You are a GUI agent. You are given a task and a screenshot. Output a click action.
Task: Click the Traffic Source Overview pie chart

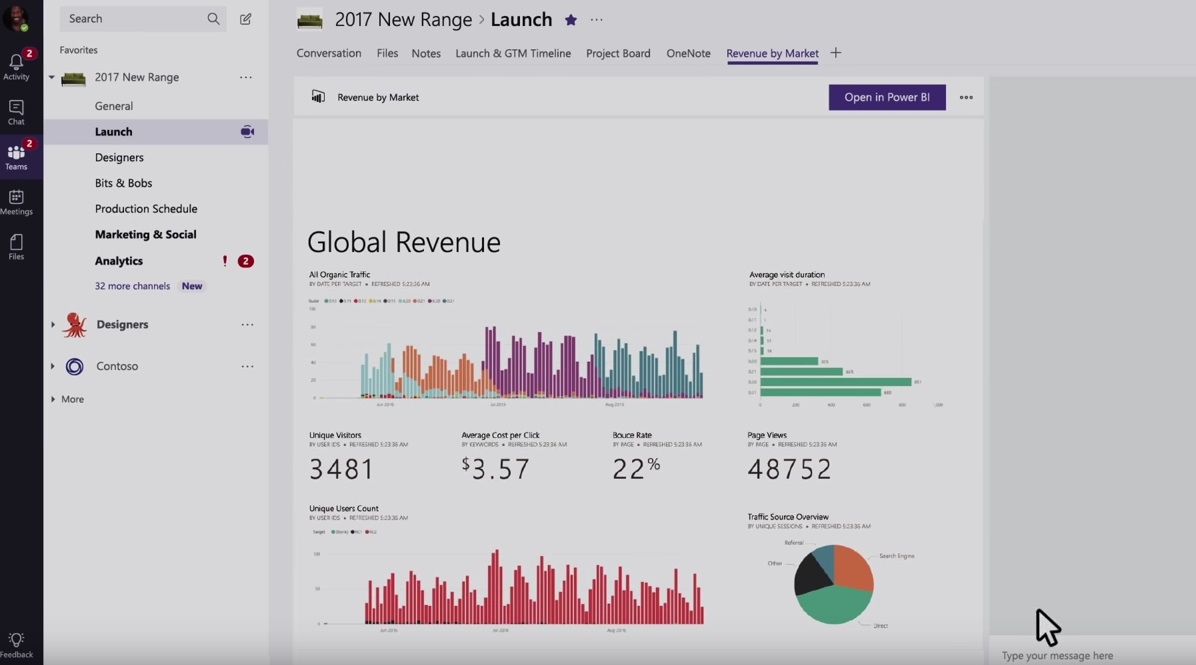point(834,584)
